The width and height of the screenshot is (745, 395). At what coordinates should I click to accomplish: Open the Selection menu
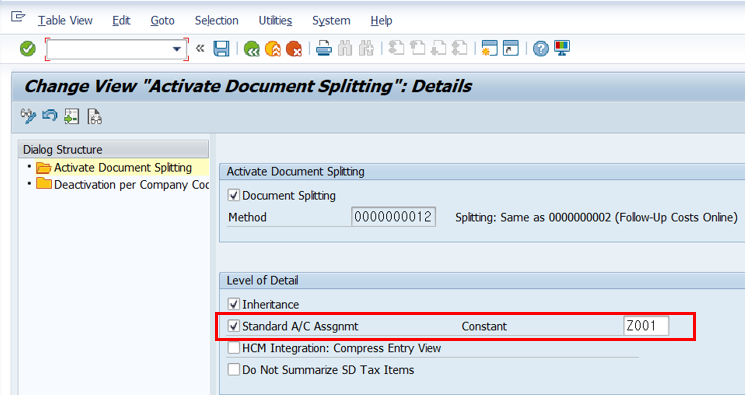pos(217,20)
